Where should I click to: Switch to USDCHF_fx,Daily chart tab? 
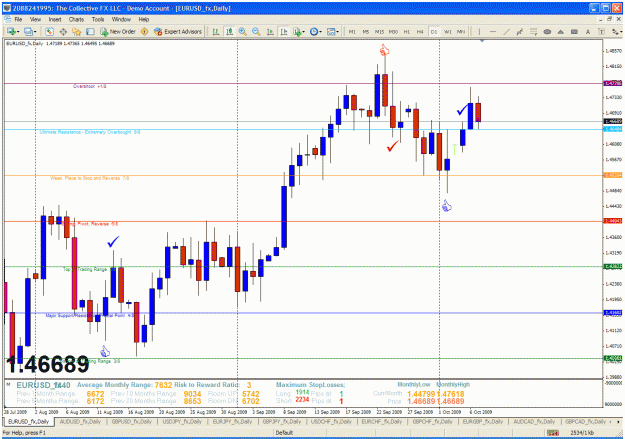[331, 421]
